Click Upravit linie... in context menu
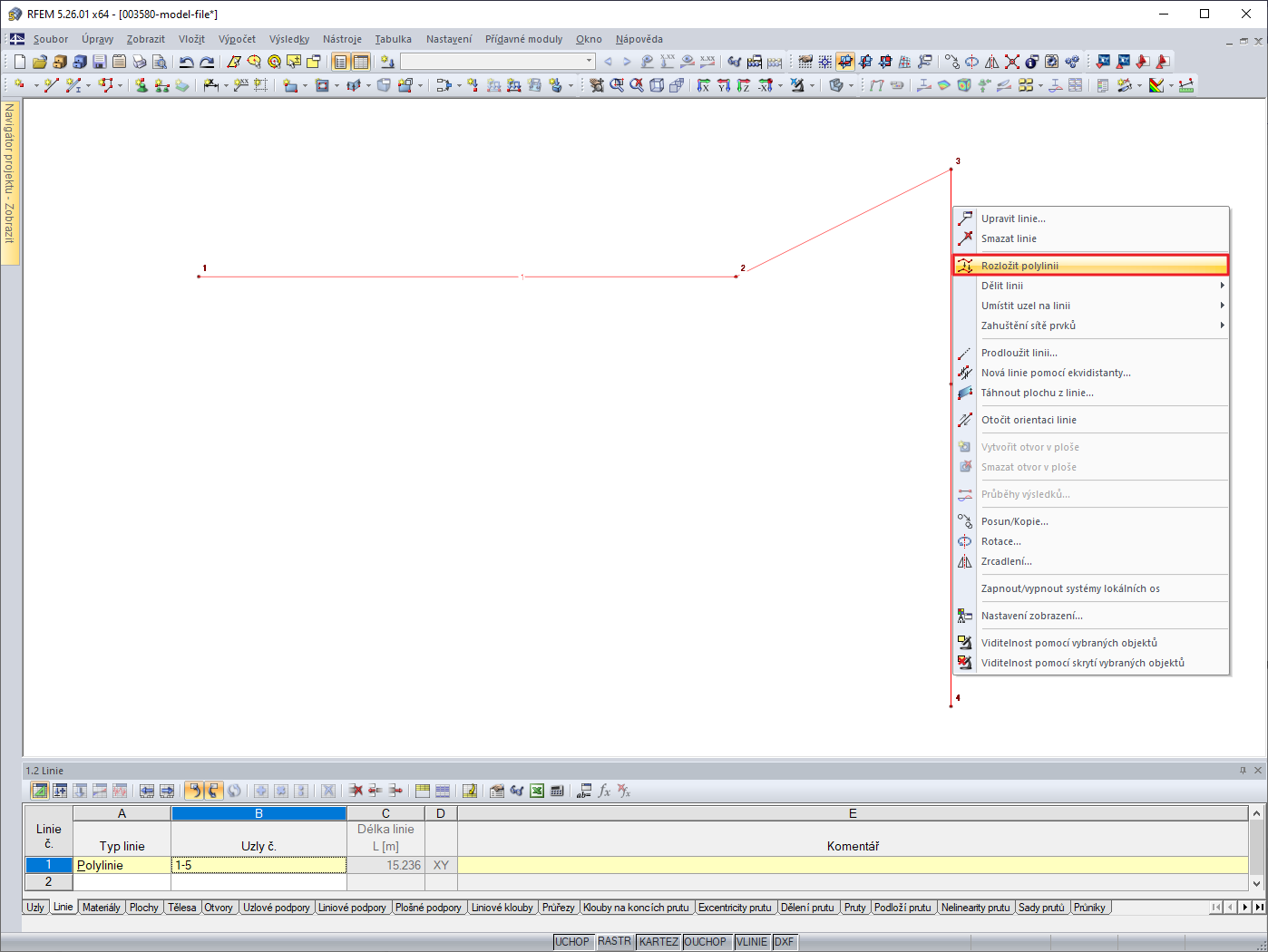Image resolution: width=1268 pixels, height=952 pixels. (x=1090, y=219)
